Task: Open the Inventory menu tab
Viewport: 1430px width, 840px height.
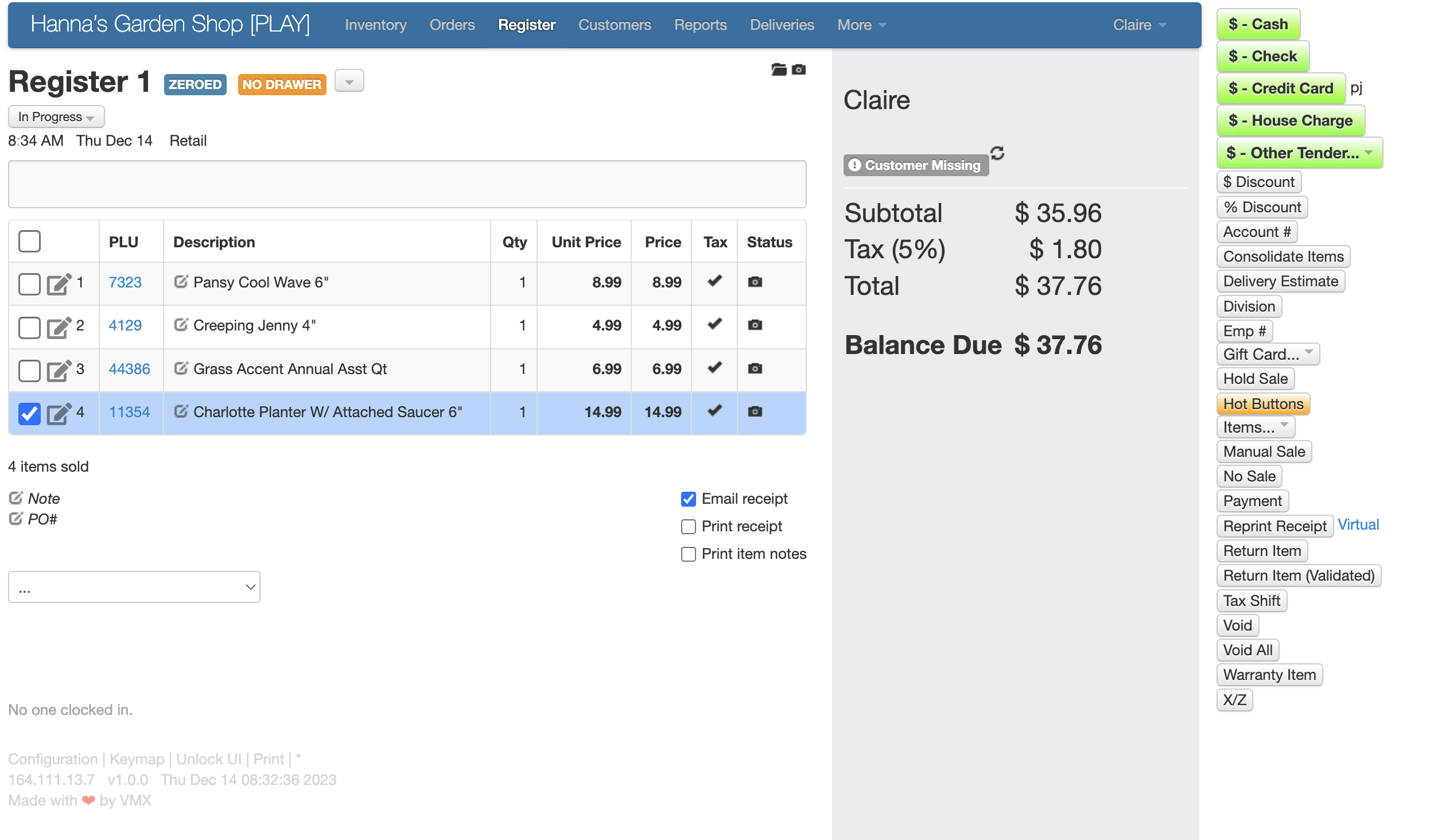Action: 375,25
